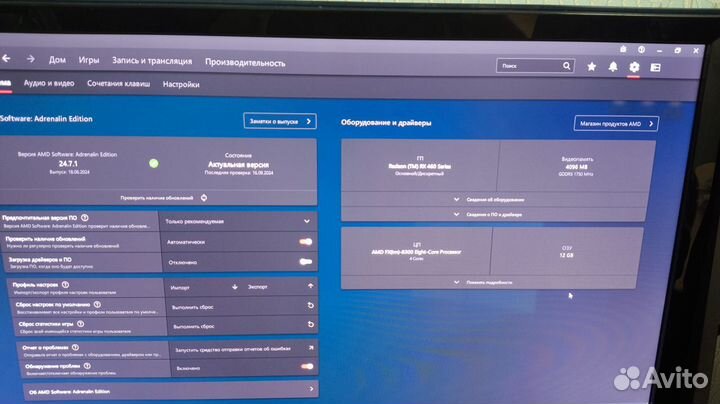
Task: Click refresh icon next to Проверить наличие обновлений
Action: point(205,198)
